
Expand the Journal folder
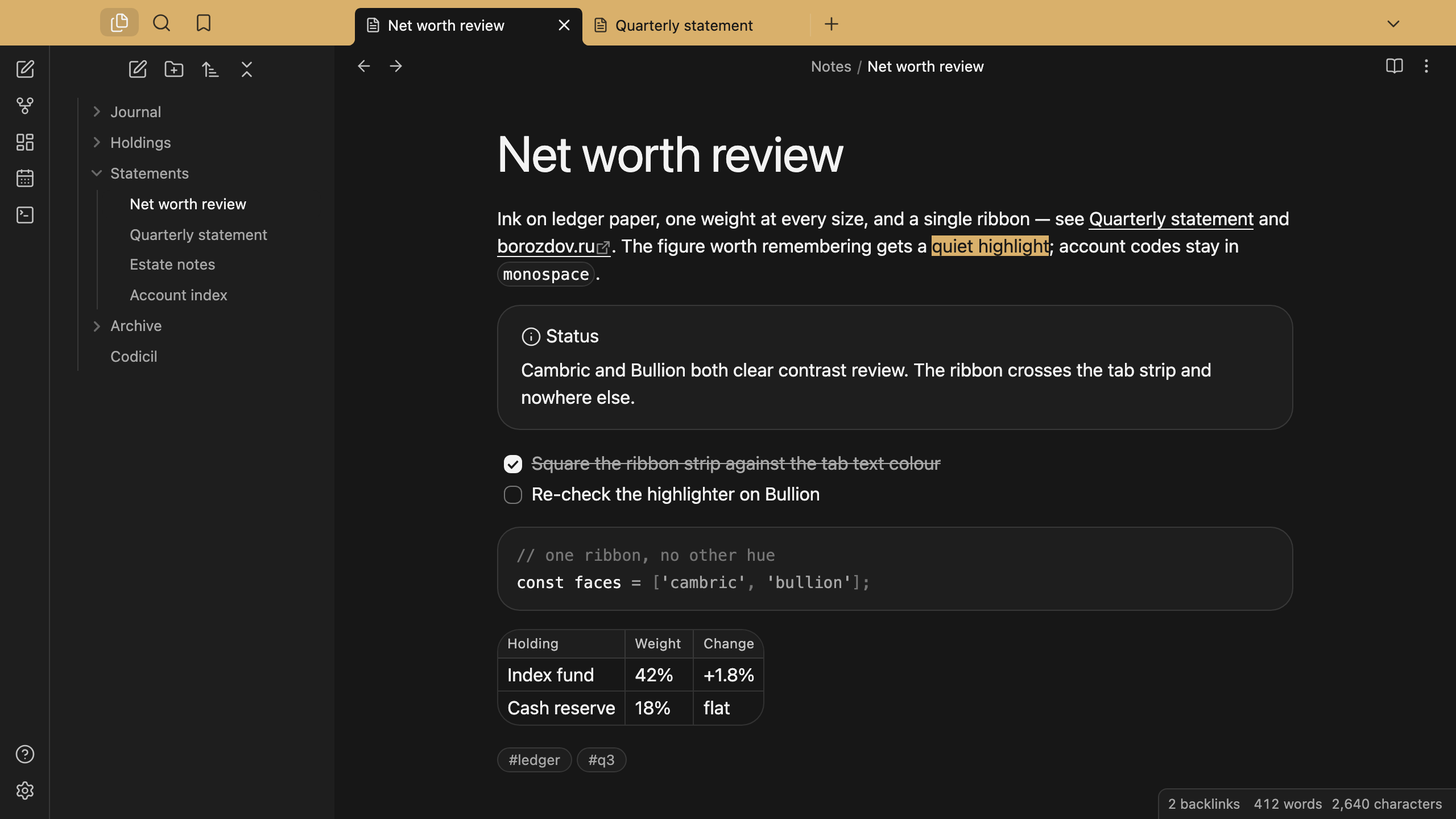[x=97, y=111]
